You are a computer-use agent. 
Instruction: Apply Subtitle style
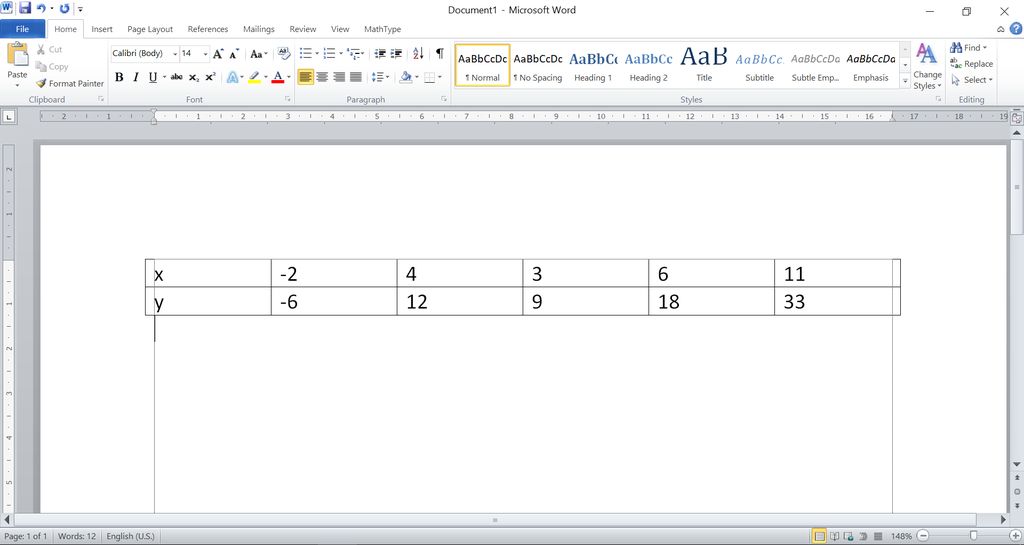coord(760,65)
